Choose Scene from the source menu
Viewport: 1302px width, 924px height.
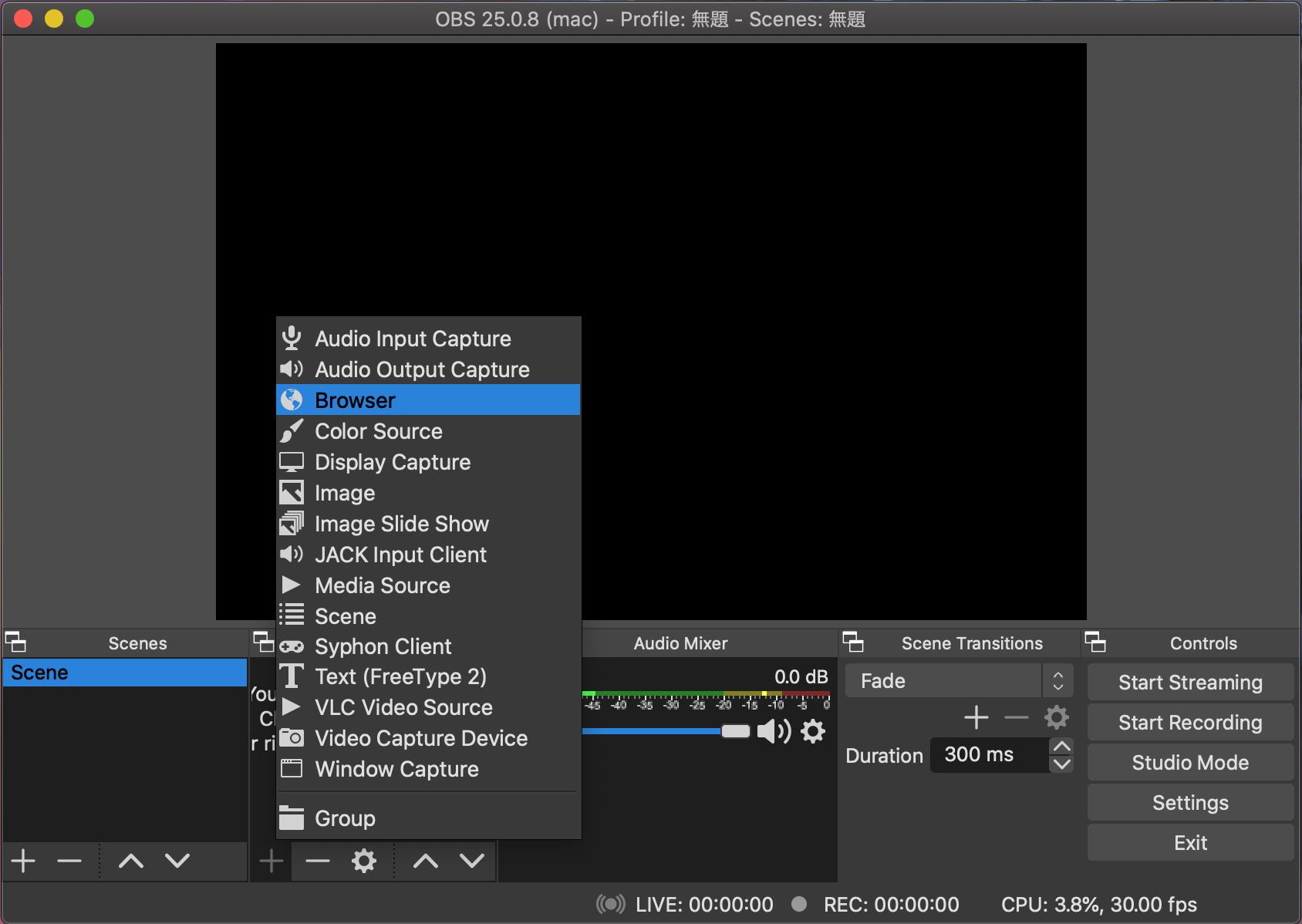click(x=428, y=616)
